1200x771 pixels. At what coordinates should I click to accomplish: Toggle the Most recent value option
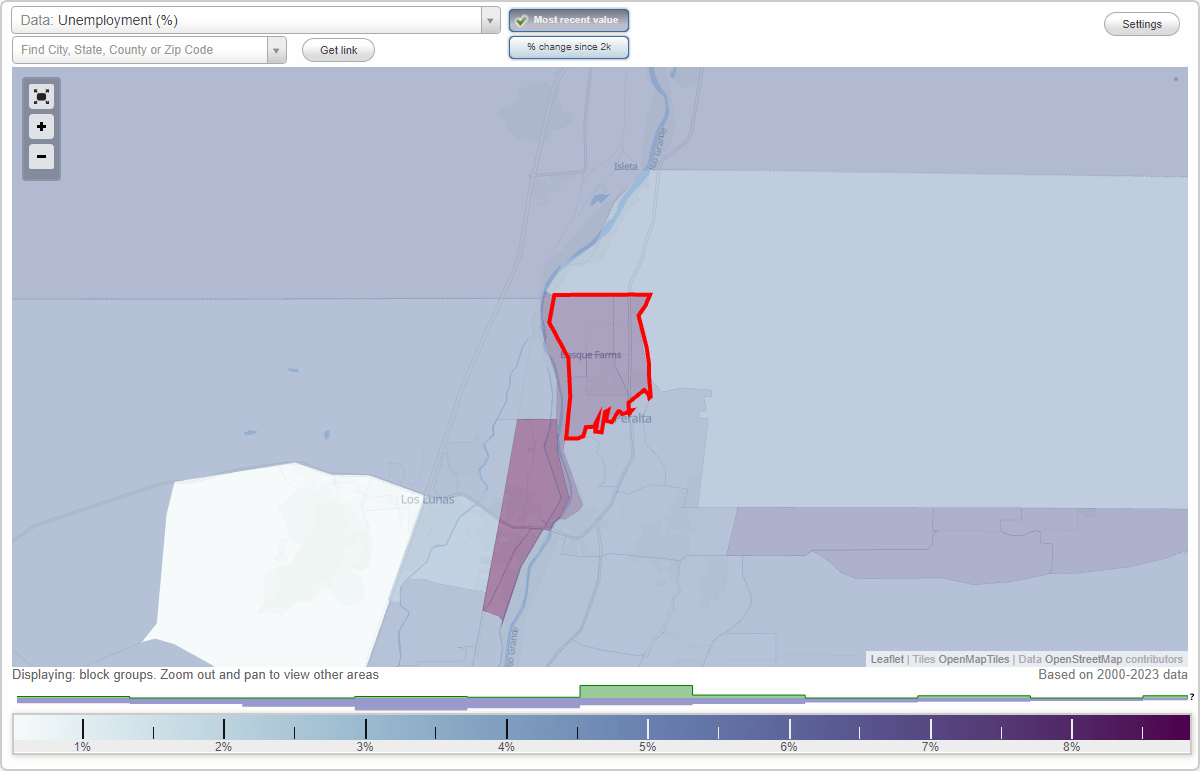point(569,20)
